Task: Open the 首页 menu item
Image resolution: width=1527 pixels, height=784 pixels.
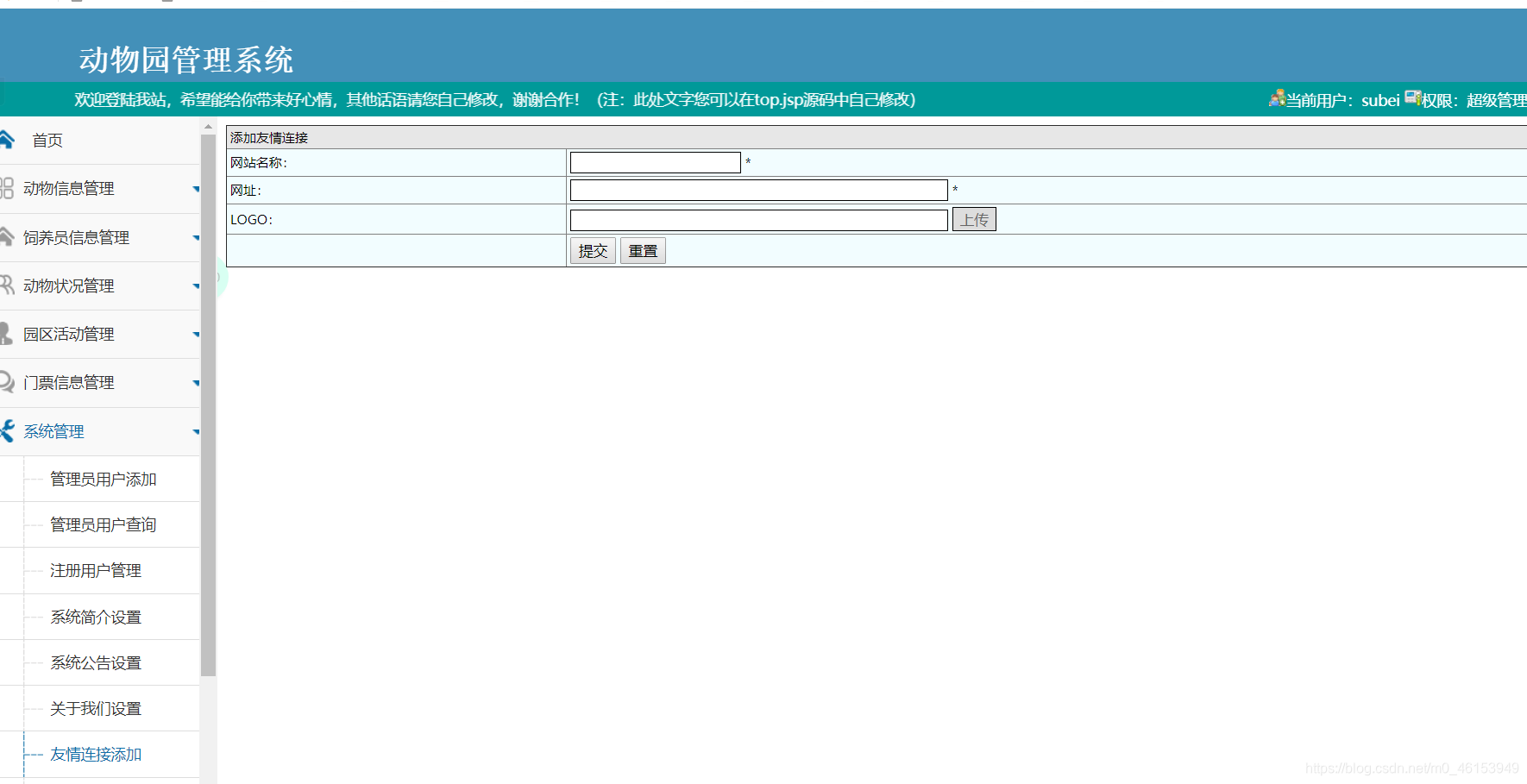Action: click(x=47, y=140)
